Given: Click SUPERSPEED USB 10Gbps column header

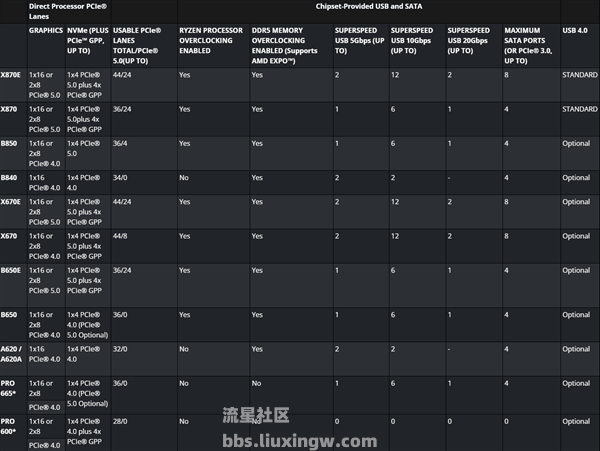Looking at the screenshot, I should (x=412, y=41).
